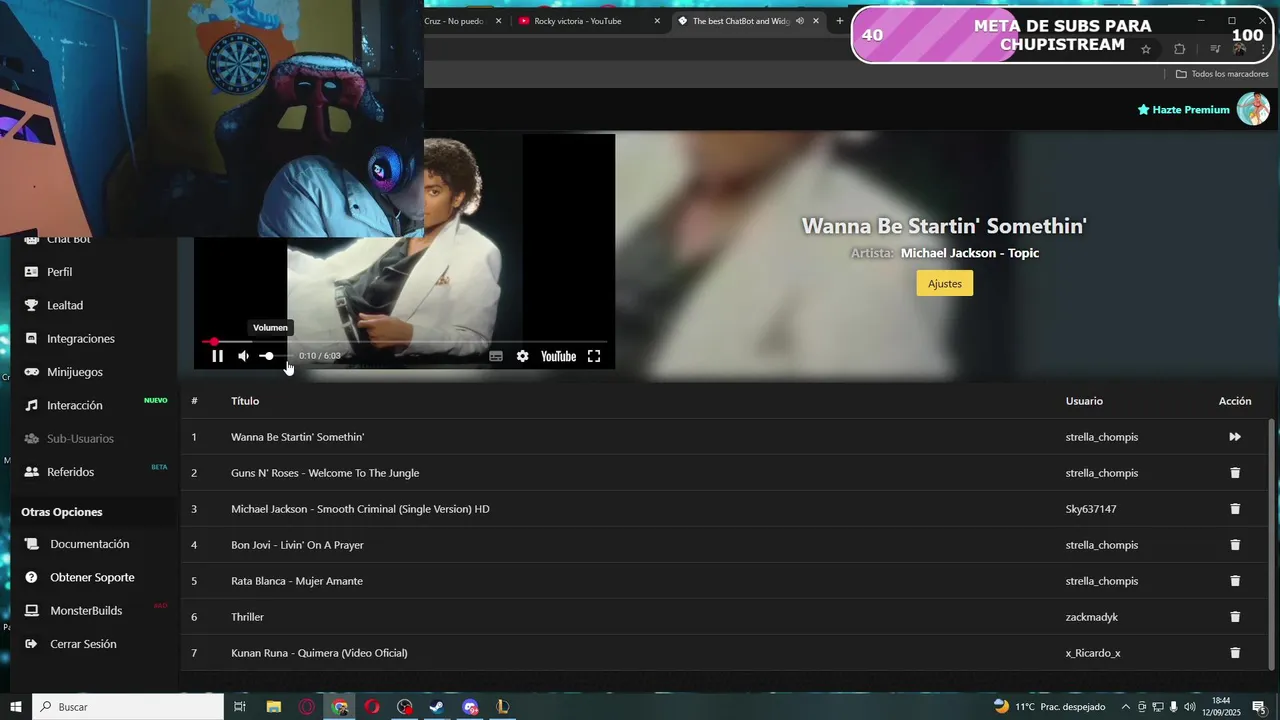Open Todos los marcadores folder

coord(1222,74)
